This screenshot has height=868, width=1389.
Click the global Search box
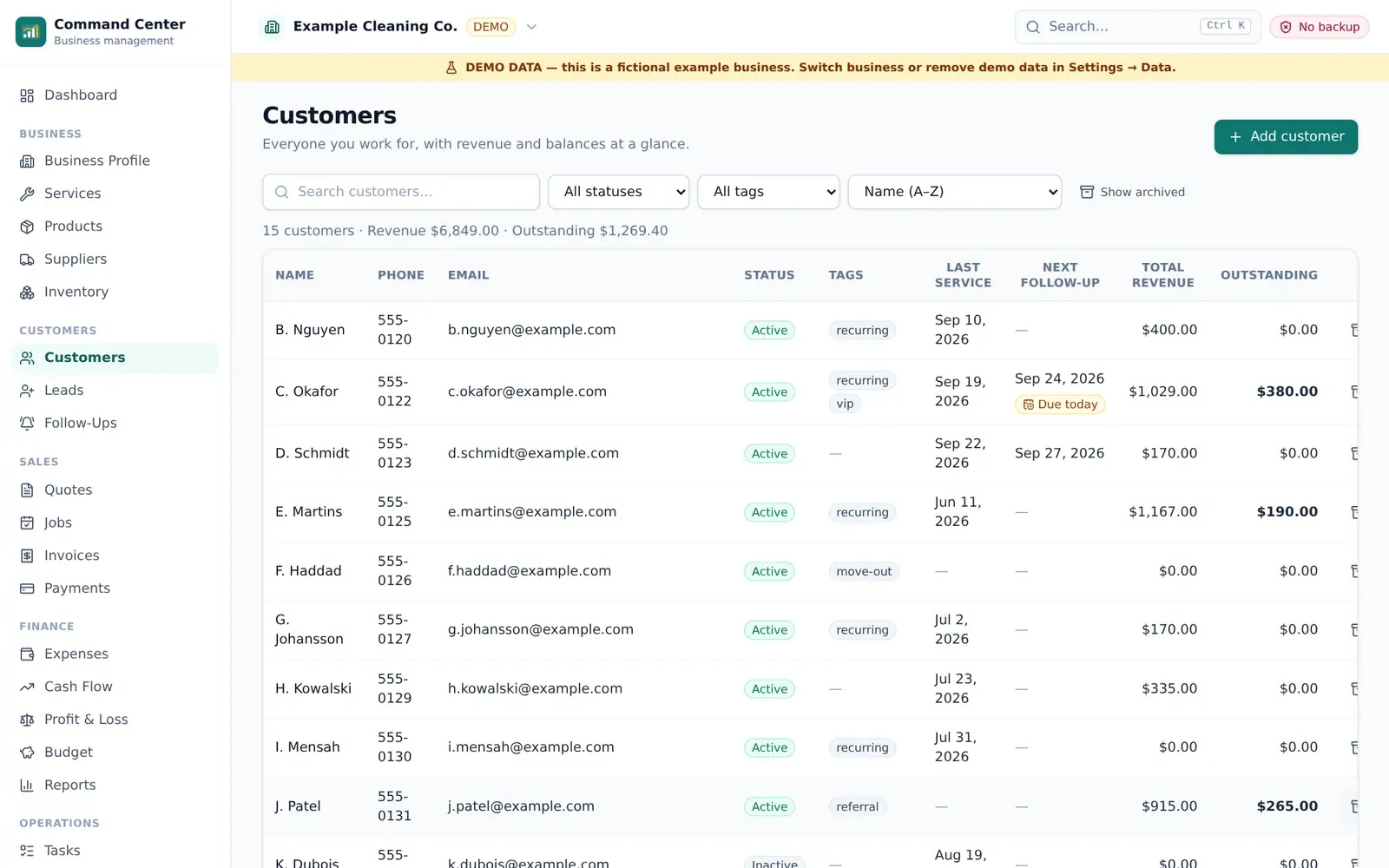tap(1137, 27)
